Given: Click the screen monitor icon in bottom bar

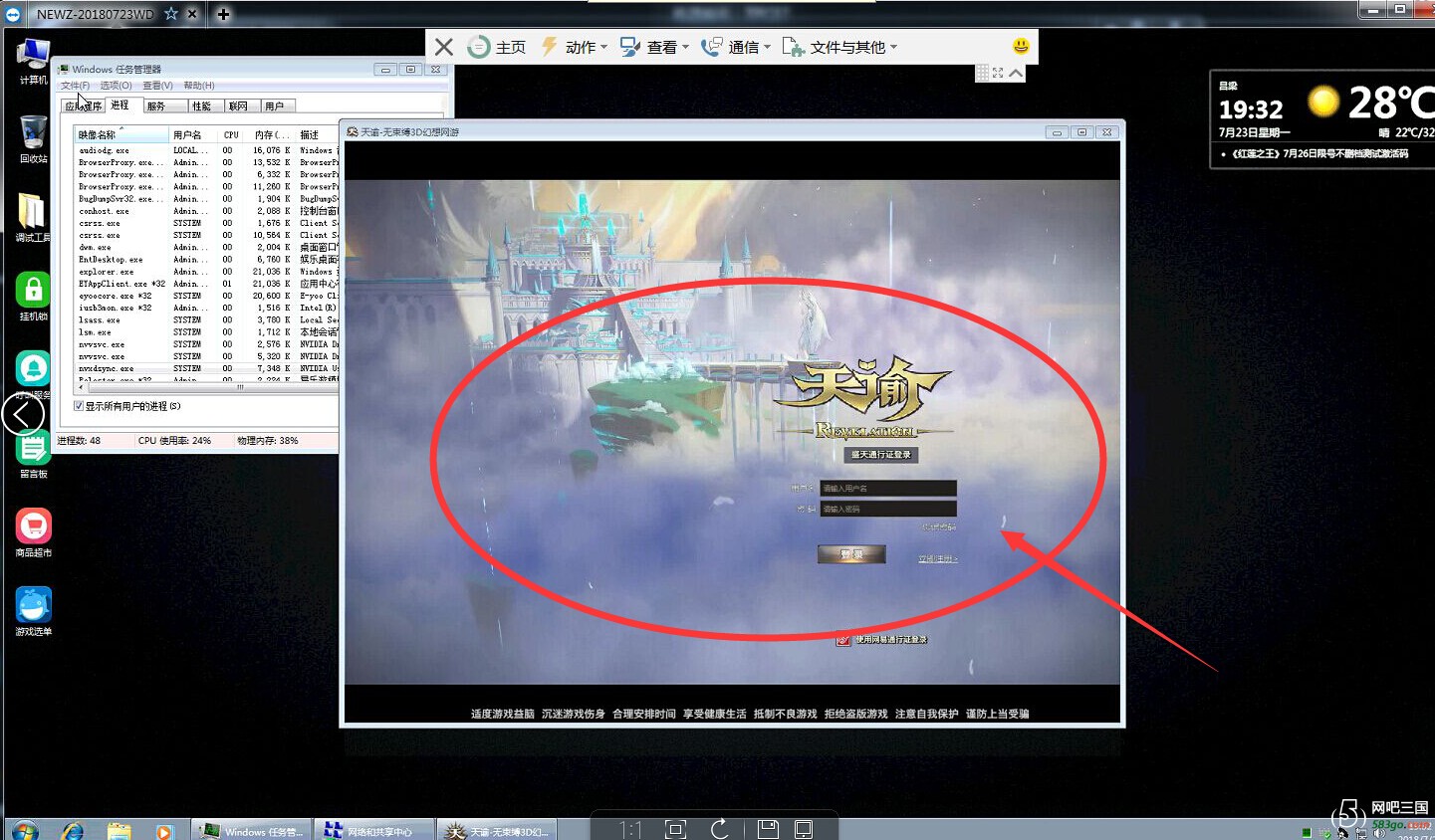Looking at the screenshot, I should (804, 829).
